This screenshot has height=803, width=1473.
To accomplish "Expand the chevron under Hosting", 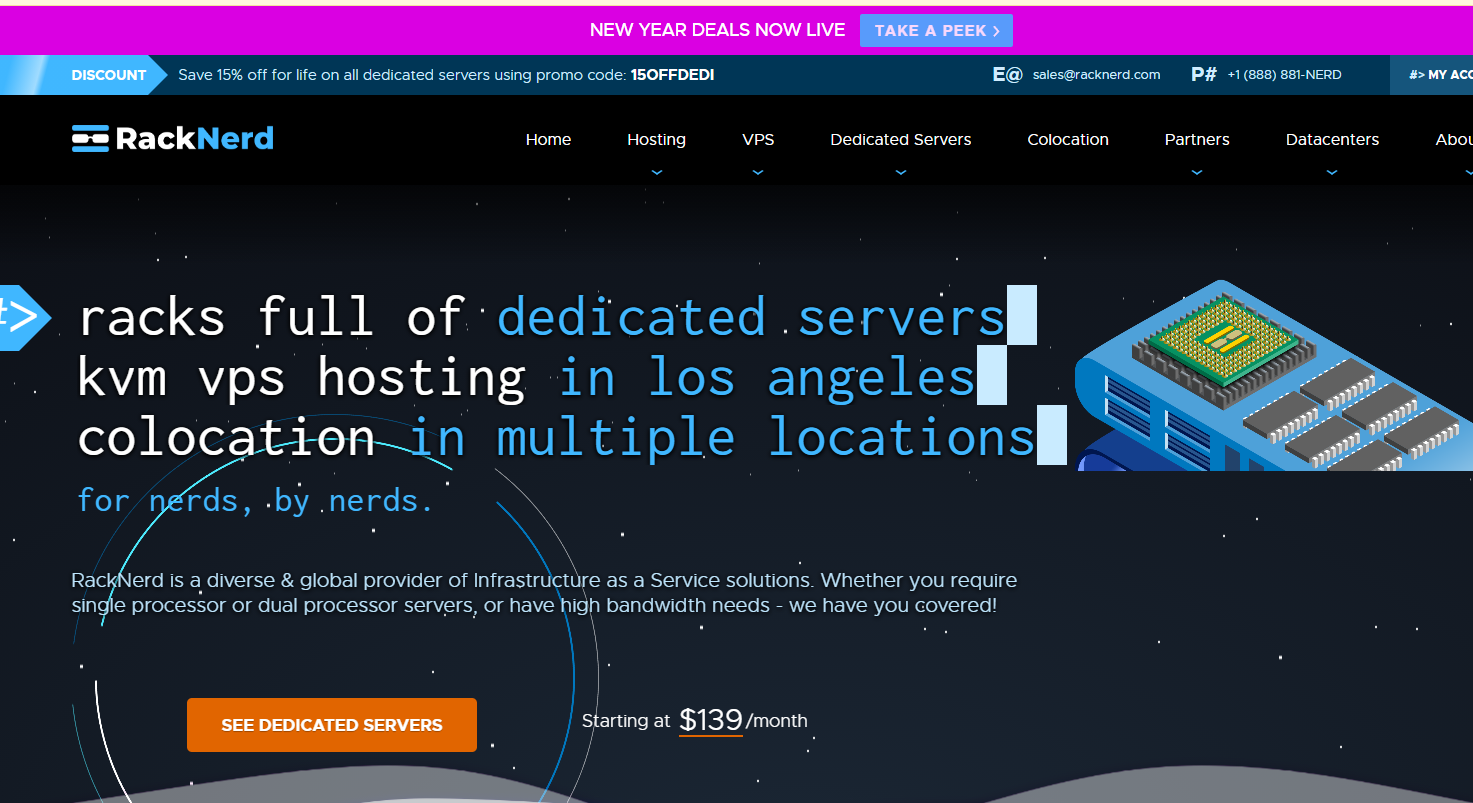I will coord(656,172).
